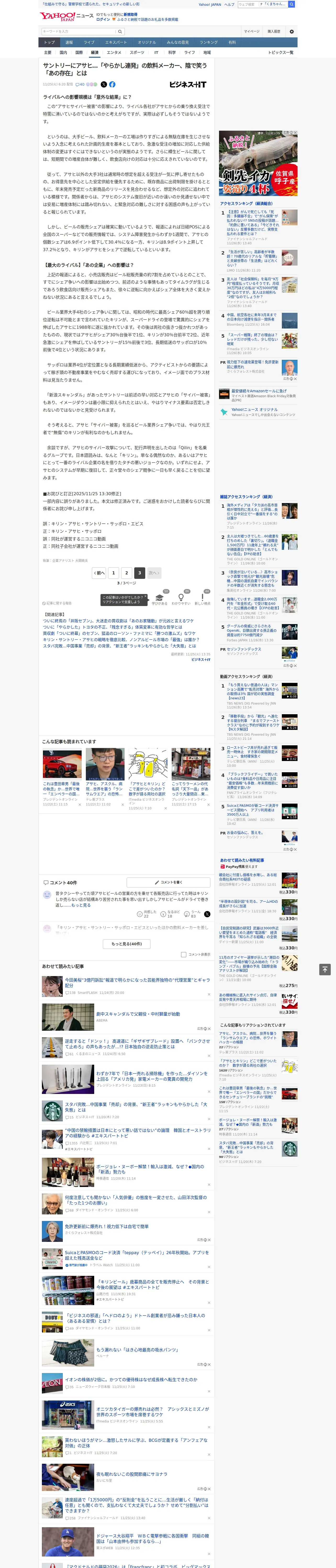Open settings with the gear icon
Viewport: 336px width, 1568px height.
click(292, 32)
